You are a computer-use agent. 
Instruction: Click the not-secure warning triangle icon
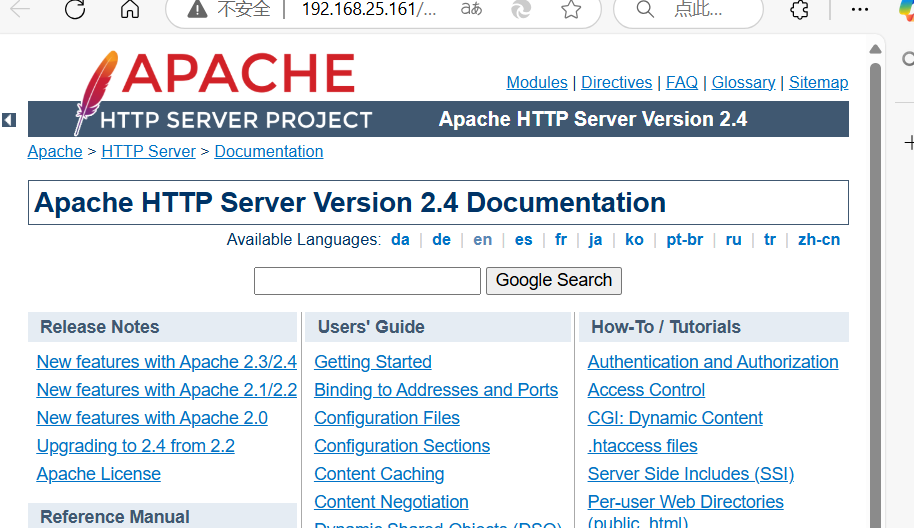point(197,9)
